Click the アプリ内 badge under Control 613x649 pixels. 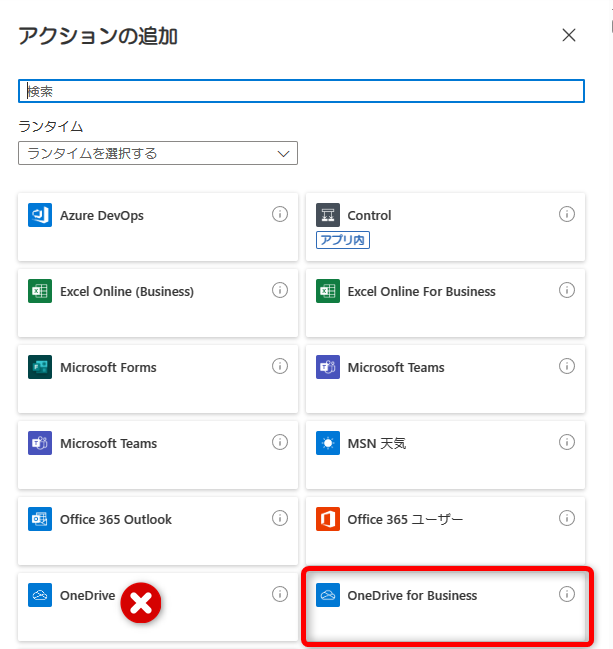click(x=343, y=240)
